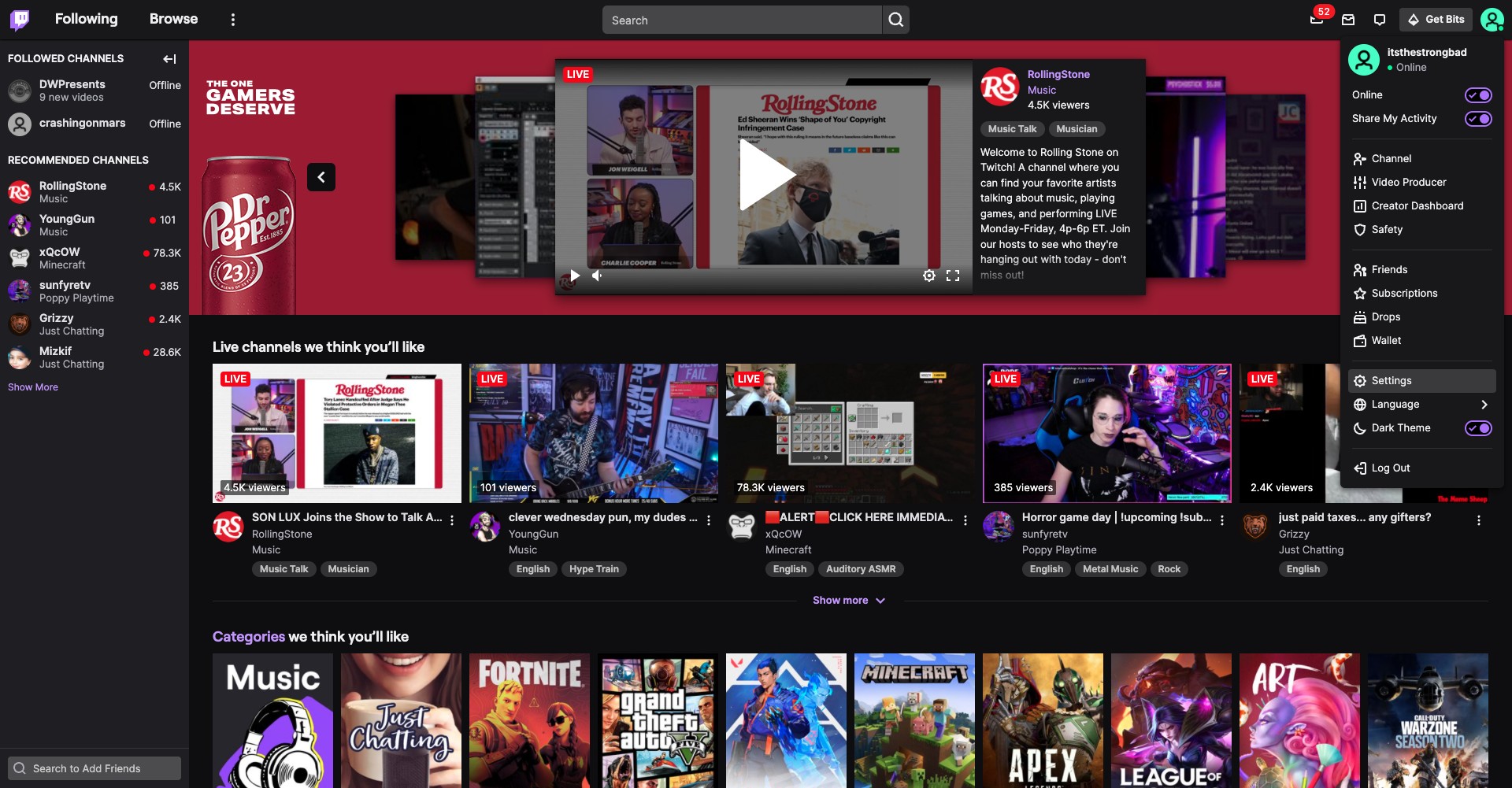Viewport: 1512px width, 788px height.
Task: Open options for Grizzy stream card
Action: [1479, 520]
